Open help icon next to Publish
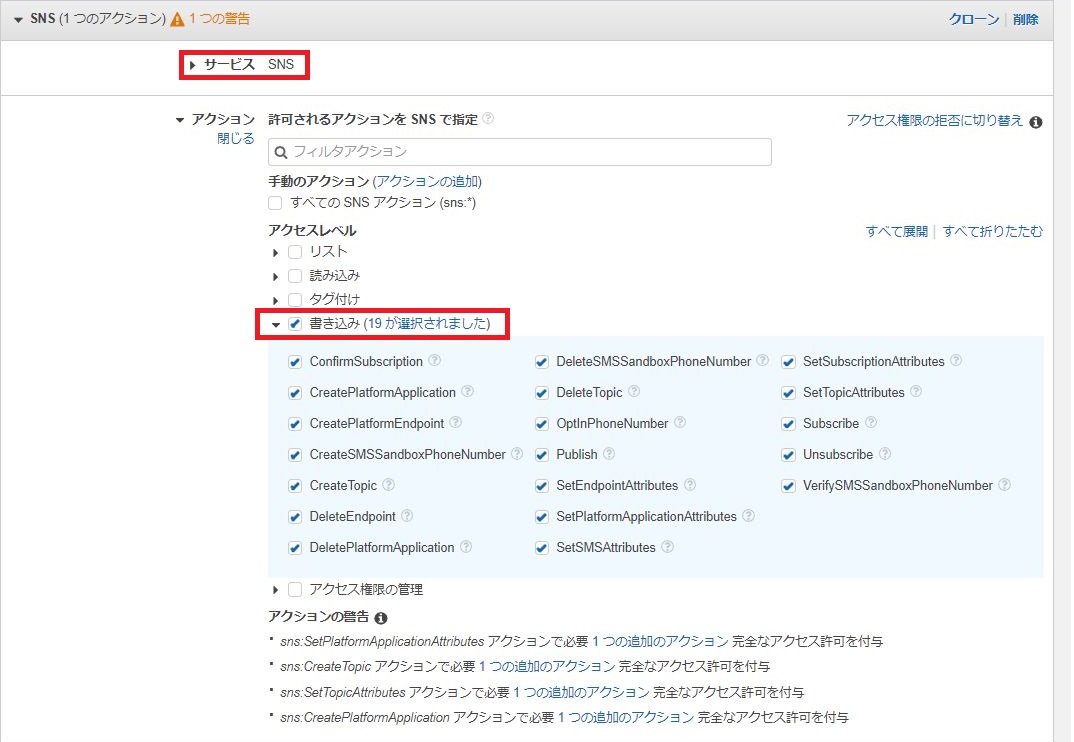The height and width of the screenshot is (742, 1074). point(609,453)
